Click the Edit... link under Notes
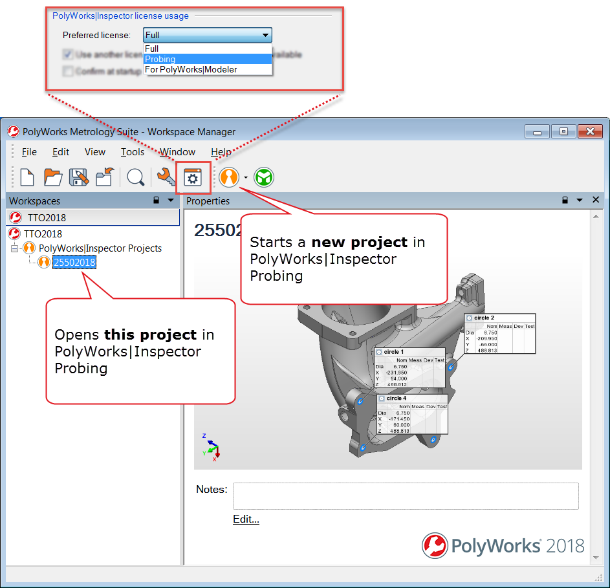Viewport: 610px width, 588px height. click(x=246, y=519)
